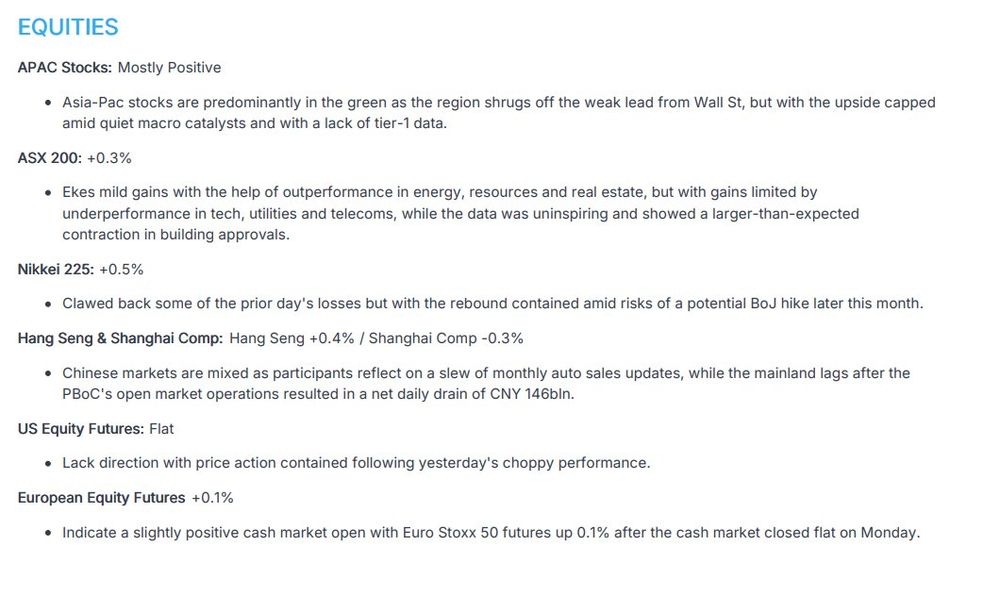The height and width of the screenshot is (609, 1000).
Task: Click Hang Seng & Shanghai Comp heading
Action: coord(121,339)
